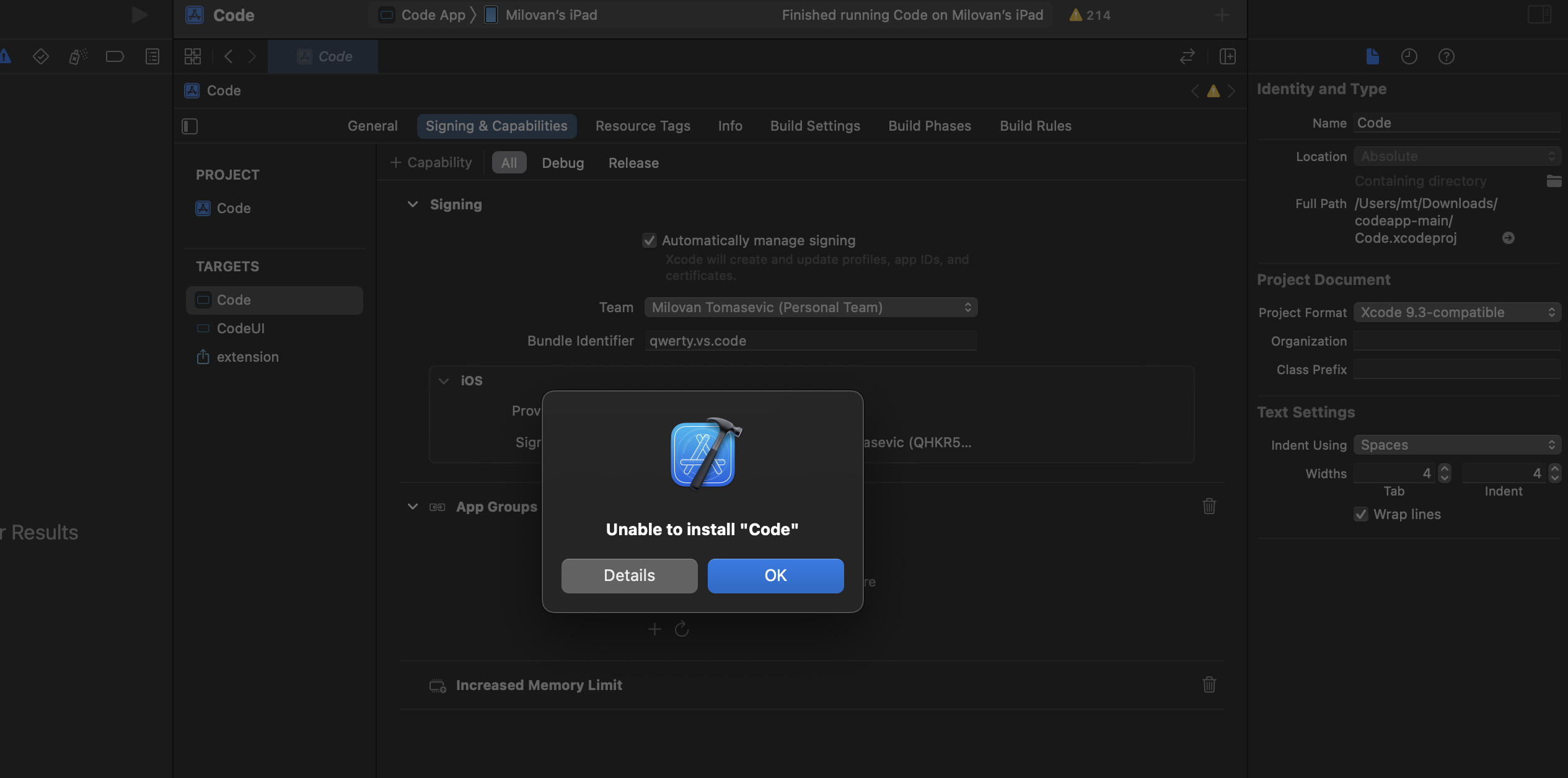Click the editor swap arrows icon
1568x778 pixels.
coord(1187,56)
